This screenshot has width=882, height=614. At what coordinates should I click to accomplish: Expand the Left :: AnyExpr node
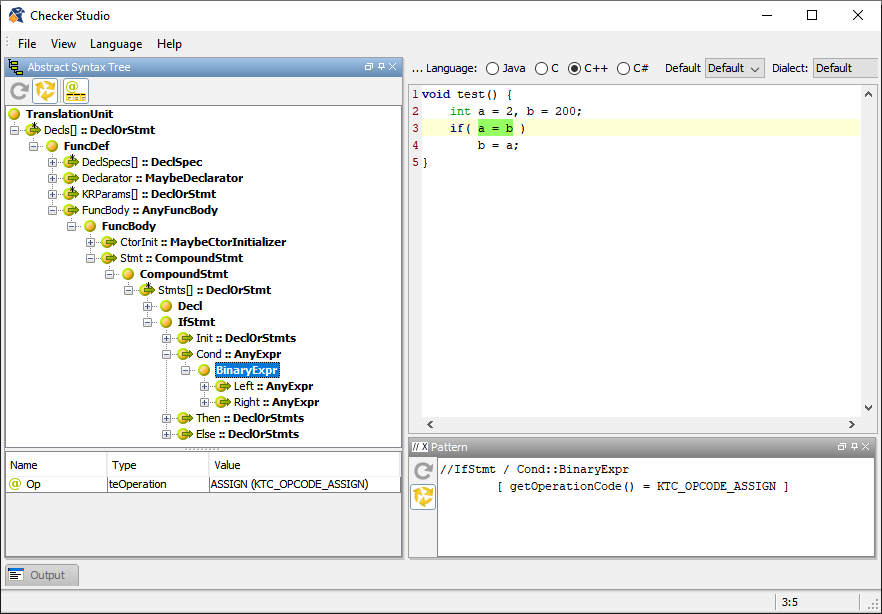(x=205, y=387)
